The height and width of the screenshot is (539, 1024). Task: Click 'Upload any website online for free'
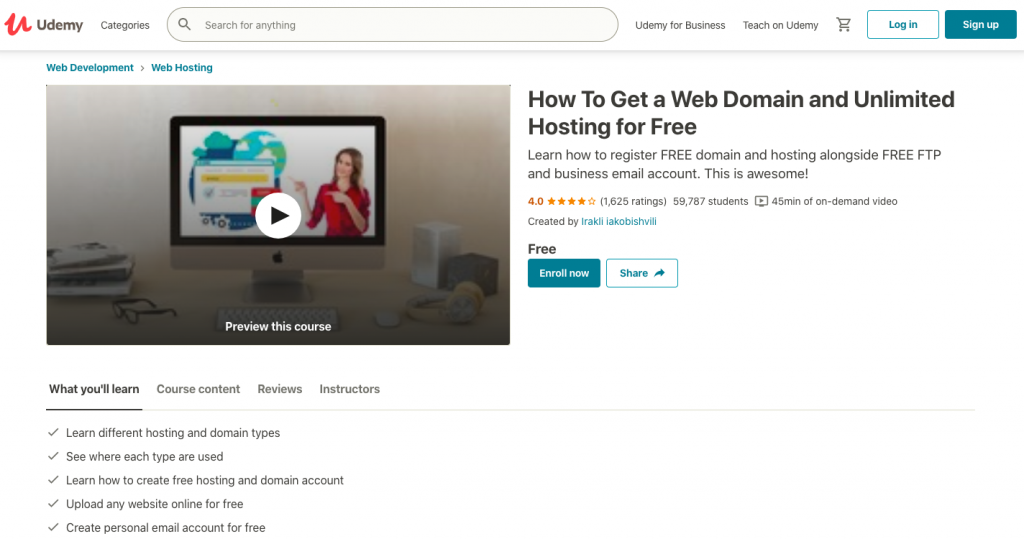pyautogui.click(x=155, y=504)
